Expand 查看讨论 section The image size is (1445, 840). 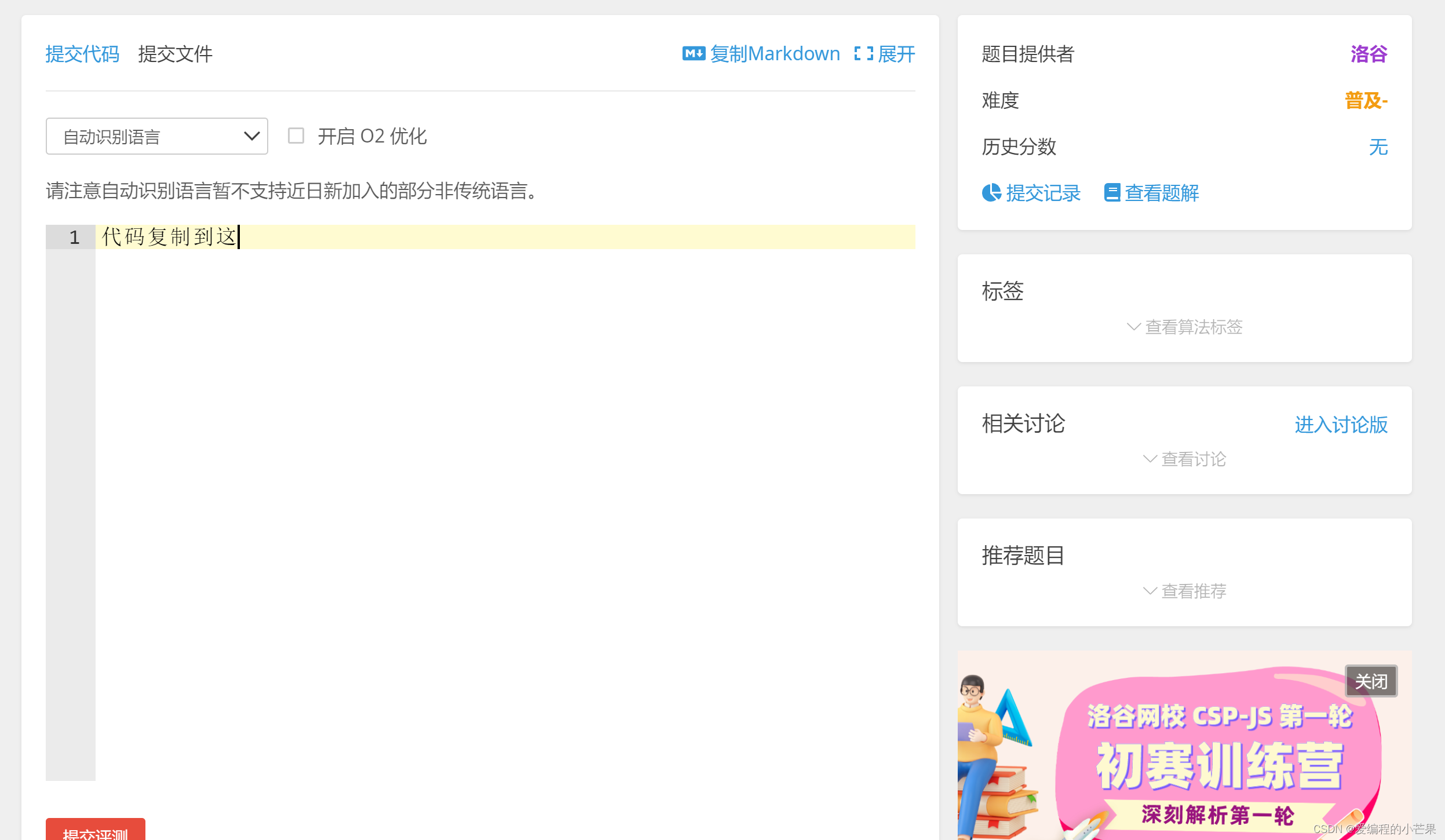click(1194, 459)
